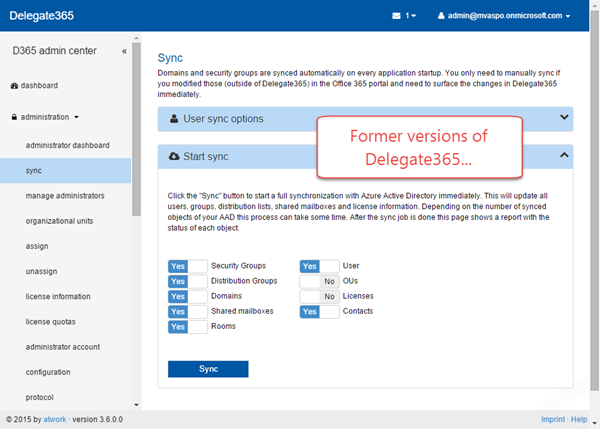The width and height of the screenshot is (600, 429).
Task: Click the user icon in User sync options
Action: click(x=174, y=118)
